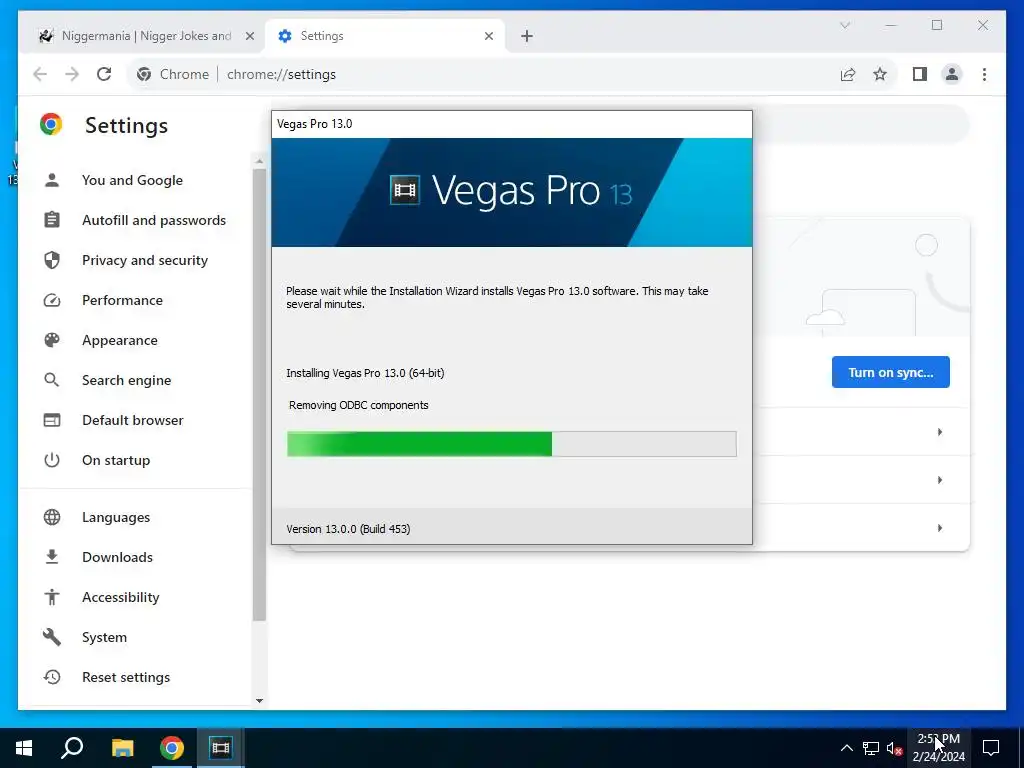The image size is (1024, 768).
Task: Click the Chrome logo beside Settings heading
Action: pyautogui.click(x=51, y=124)
